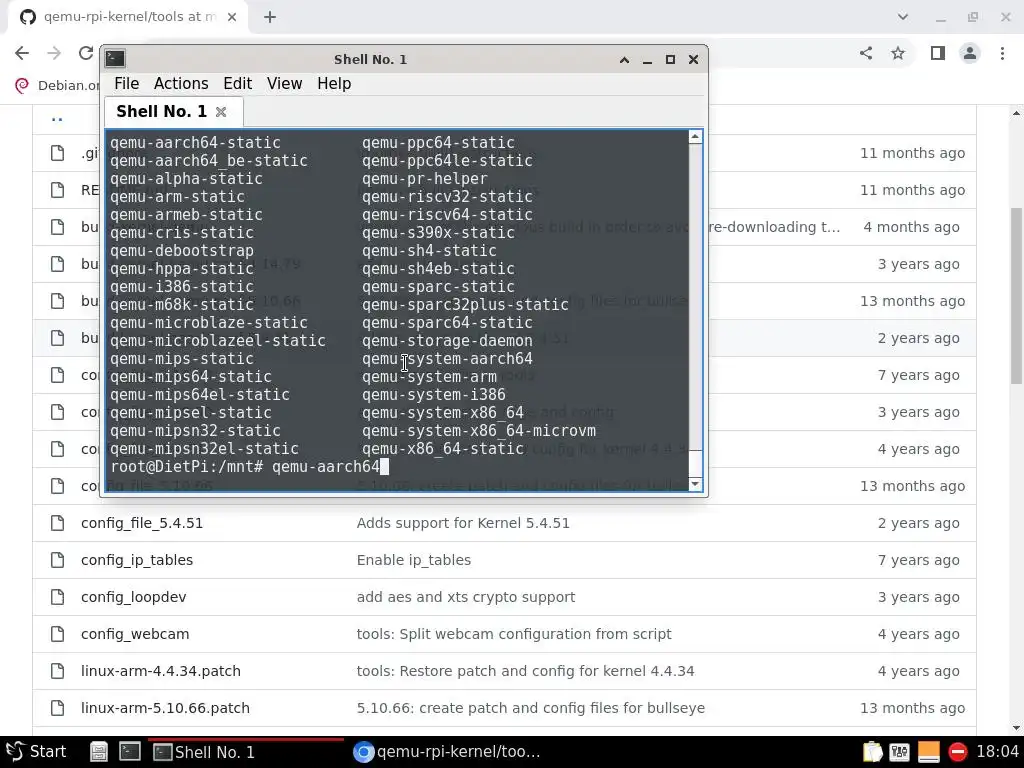Close the Shell No. 1 terminal tab
Screen dimensions: 1024x768
click(221, 112)
